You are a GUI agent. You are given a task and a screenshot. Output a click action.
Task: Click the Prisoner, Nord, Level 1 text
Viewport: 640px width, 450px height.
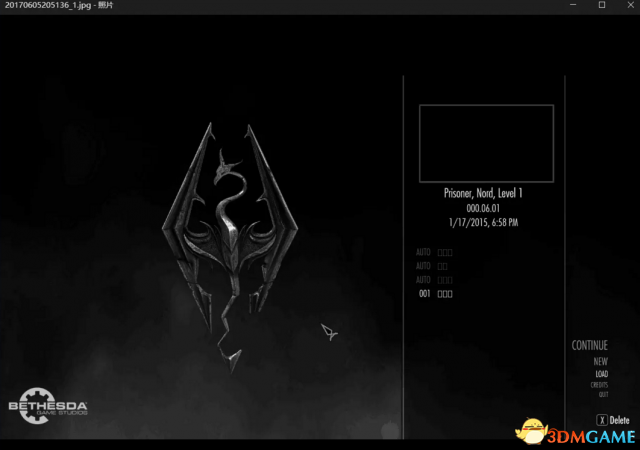pyautogui.click(x=483, y=193)
